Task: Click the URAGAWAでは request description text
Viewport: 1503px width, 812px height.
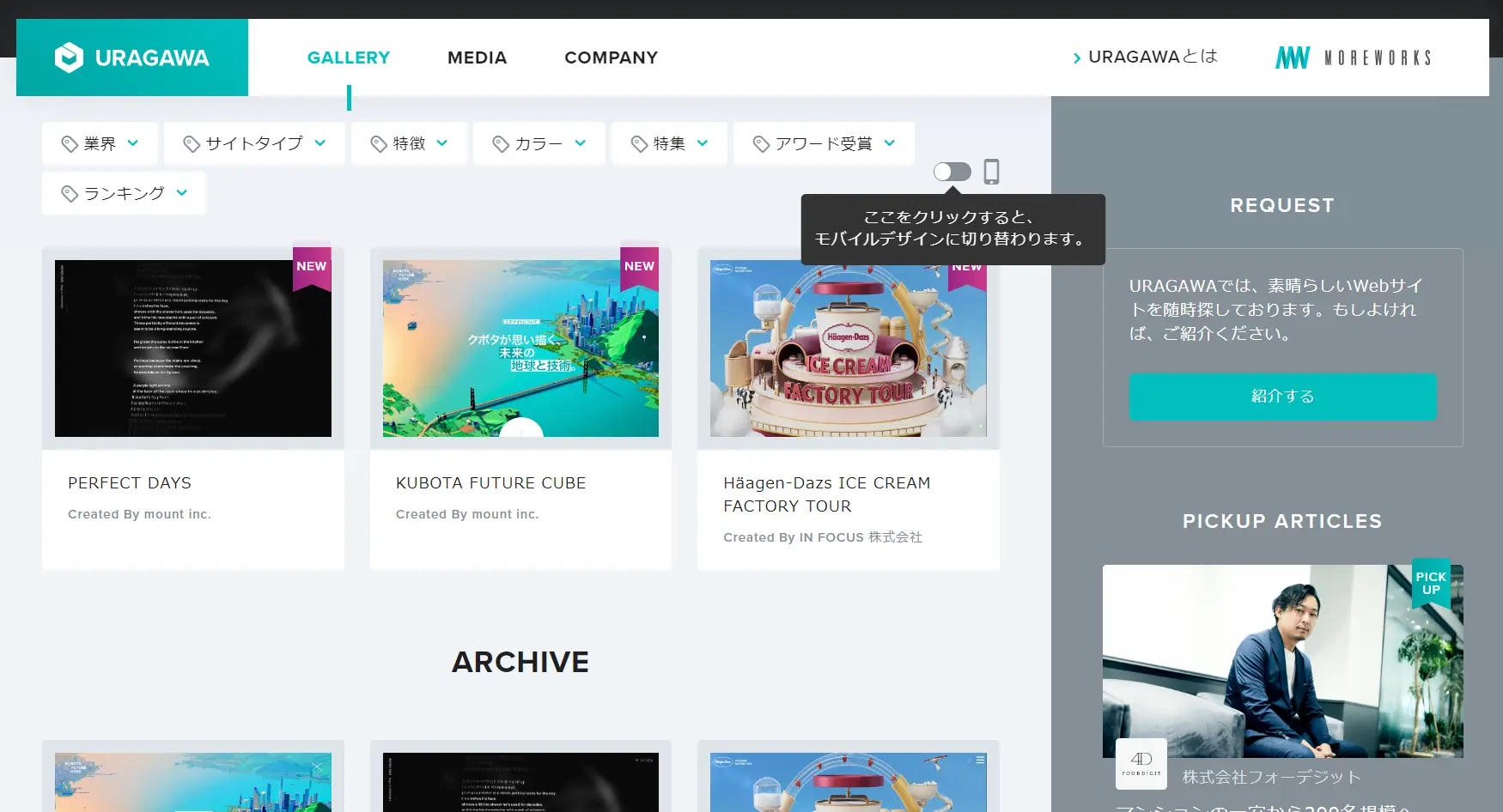Action: pyautogui.click(x=1276, y=310)
